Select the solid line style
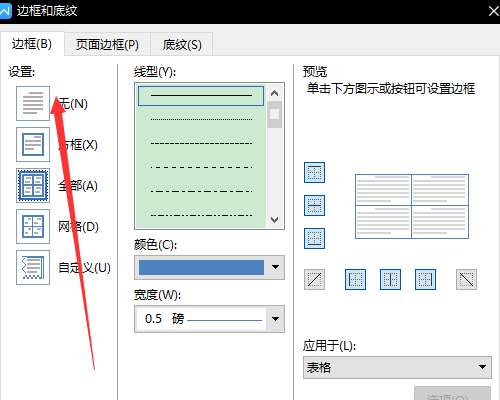 tap(201, 96)
